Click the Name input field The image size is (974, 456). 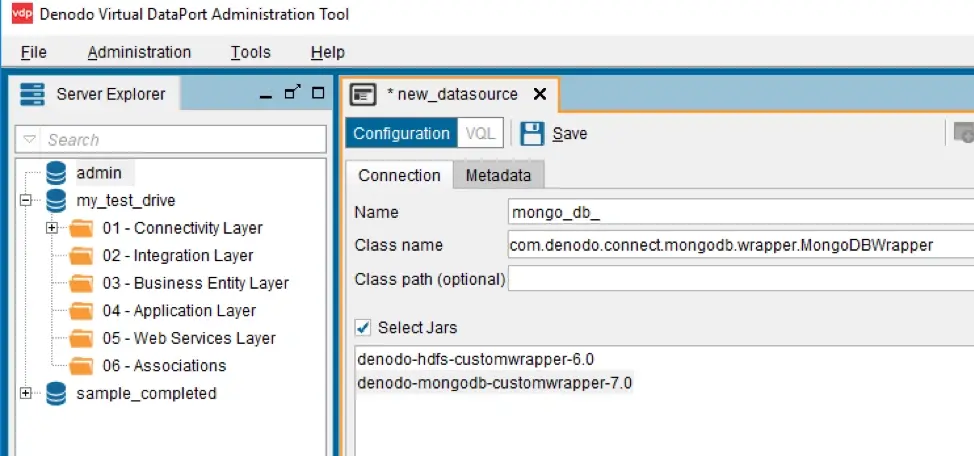[x=740, y=212]
